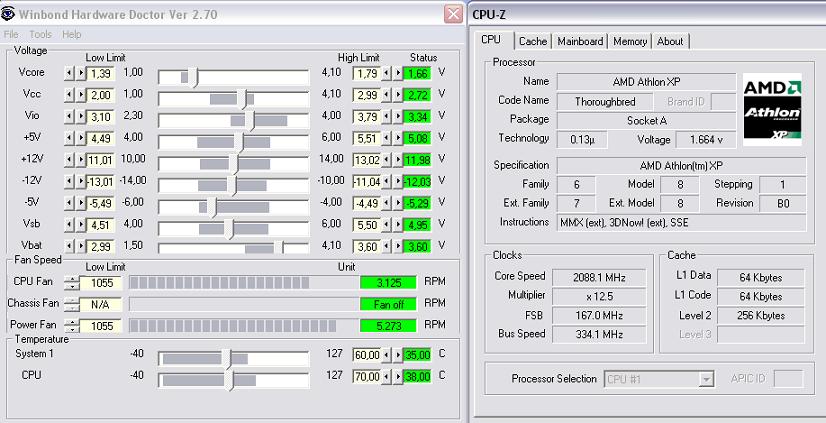Click the Power Fan low limit spinner

point(72,326)
